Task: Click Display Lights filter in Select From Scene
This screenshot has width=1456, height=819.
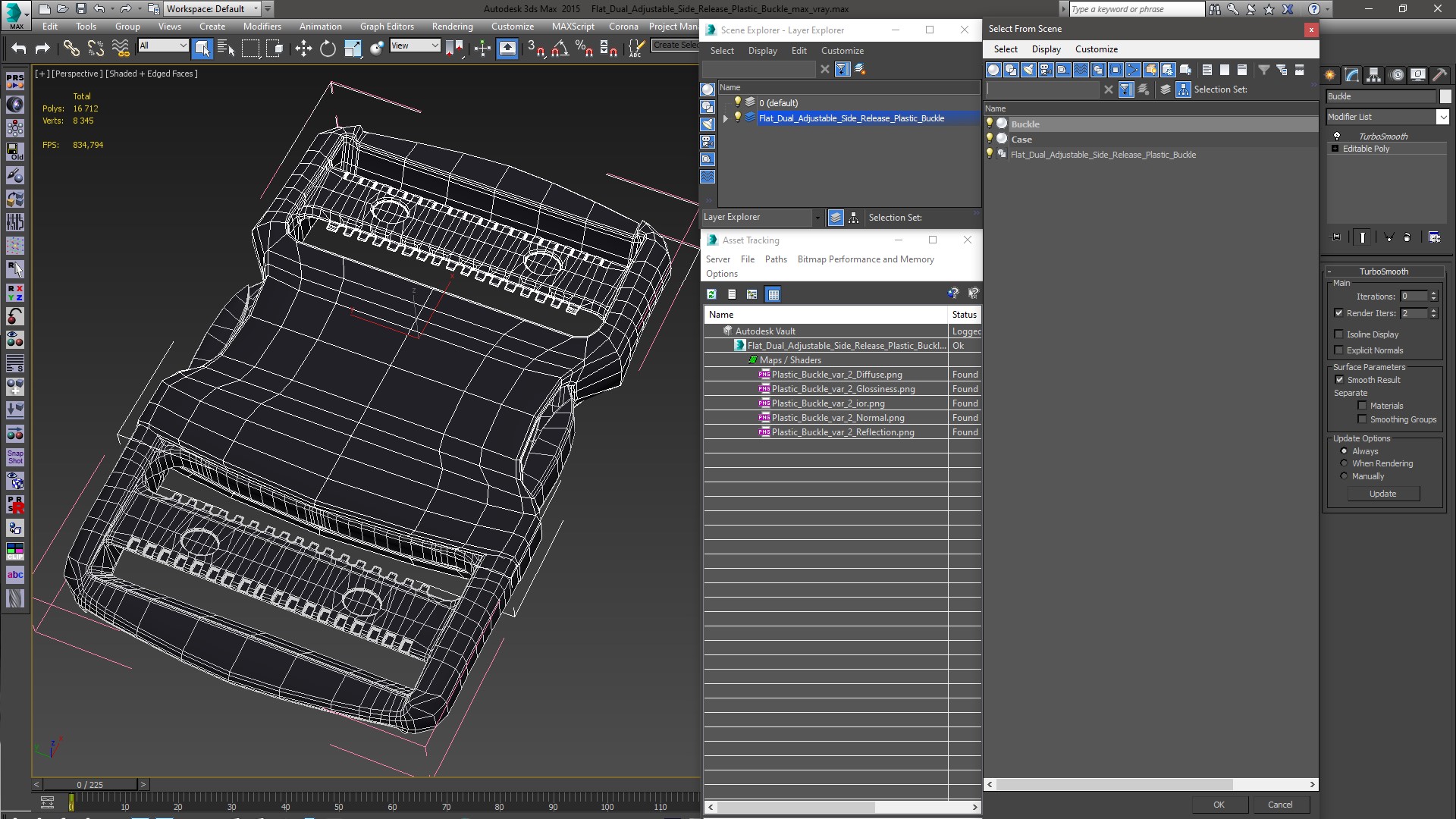Action: pos(1028,70)
